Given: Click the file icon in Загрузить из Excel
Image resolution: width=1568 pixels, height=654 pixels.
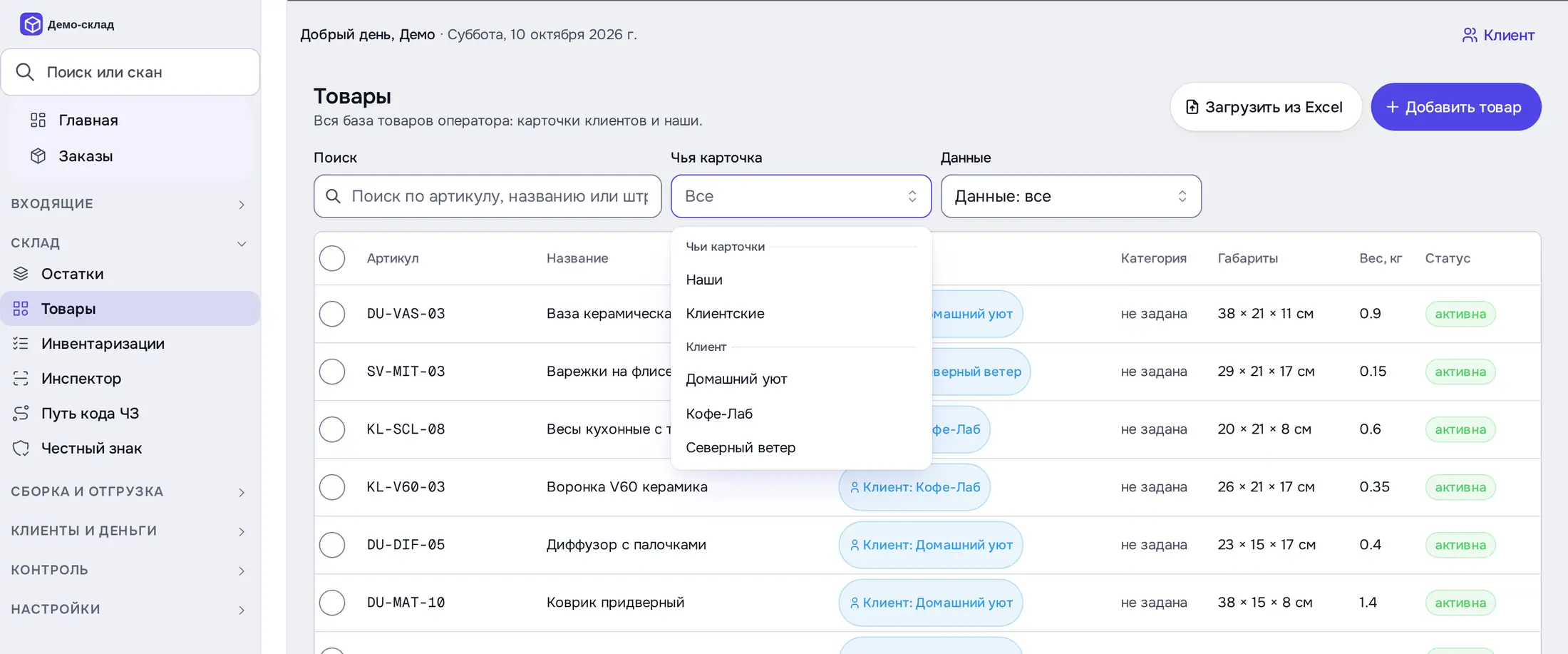Looking at the screenshot, I should coord(1192,107).
